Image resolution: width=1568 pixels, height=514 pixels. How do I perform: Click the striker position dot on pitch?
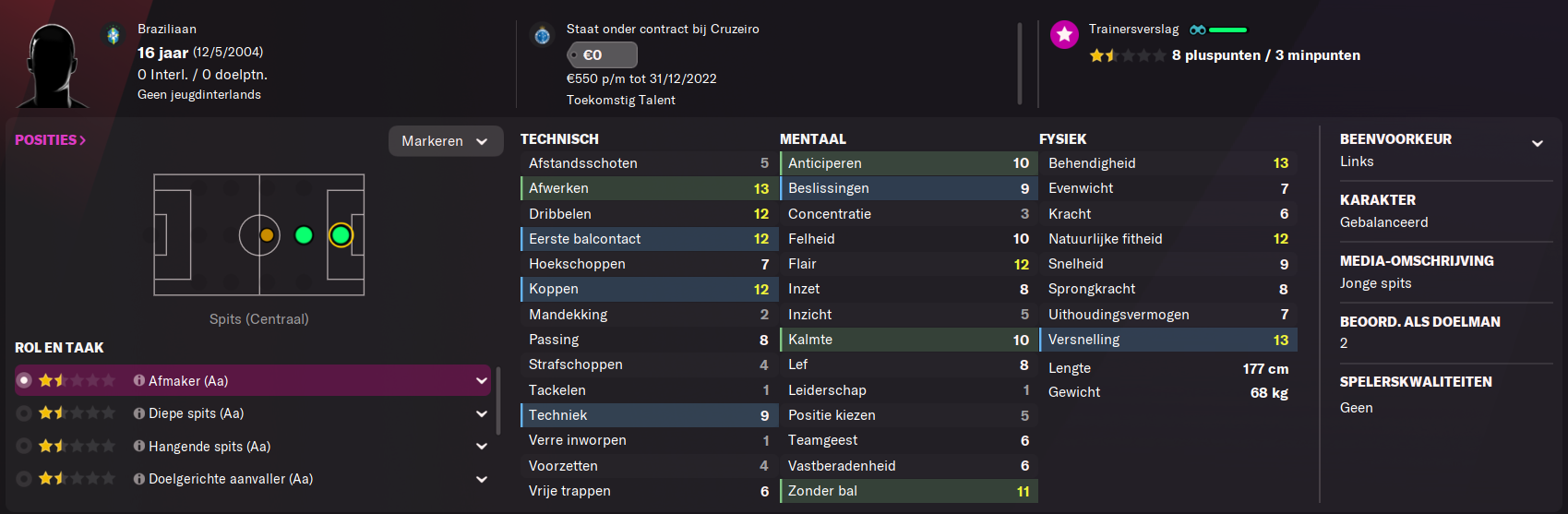[341, 235]
